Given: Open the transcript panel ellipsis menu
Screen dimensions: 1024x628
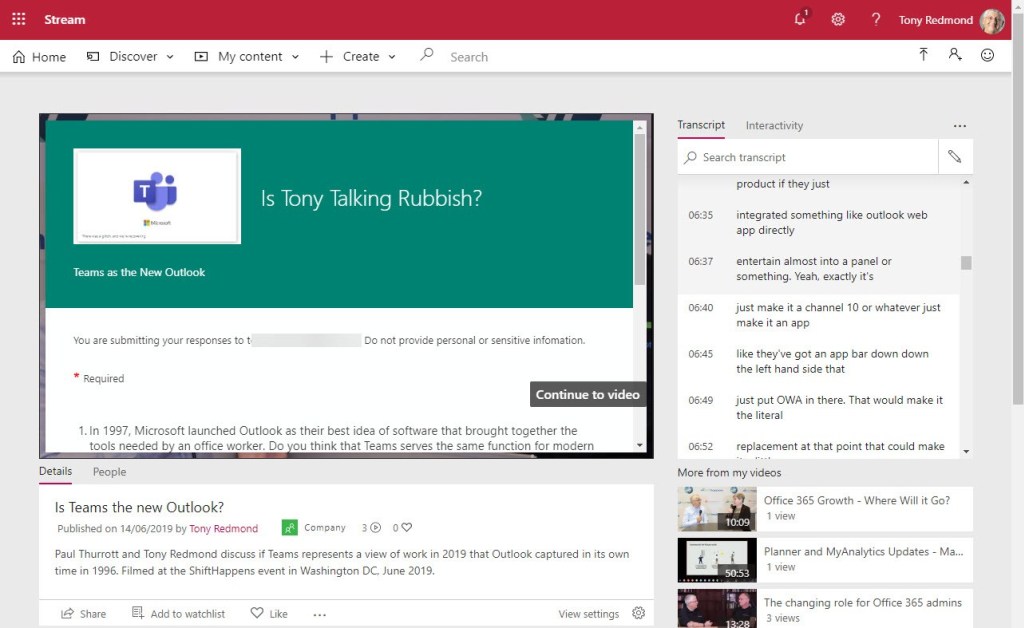Looking at the screenshot, I should pos(959,125).
